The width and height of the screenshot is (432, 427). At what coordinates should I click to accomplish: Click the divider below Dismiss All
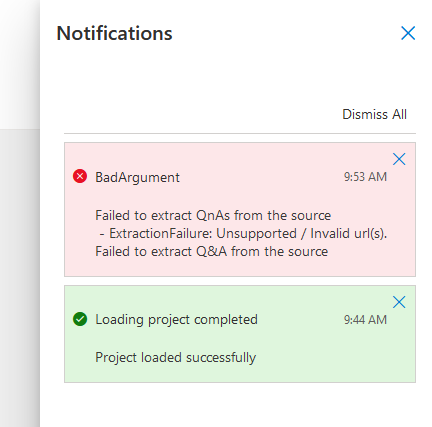(240, 133)
